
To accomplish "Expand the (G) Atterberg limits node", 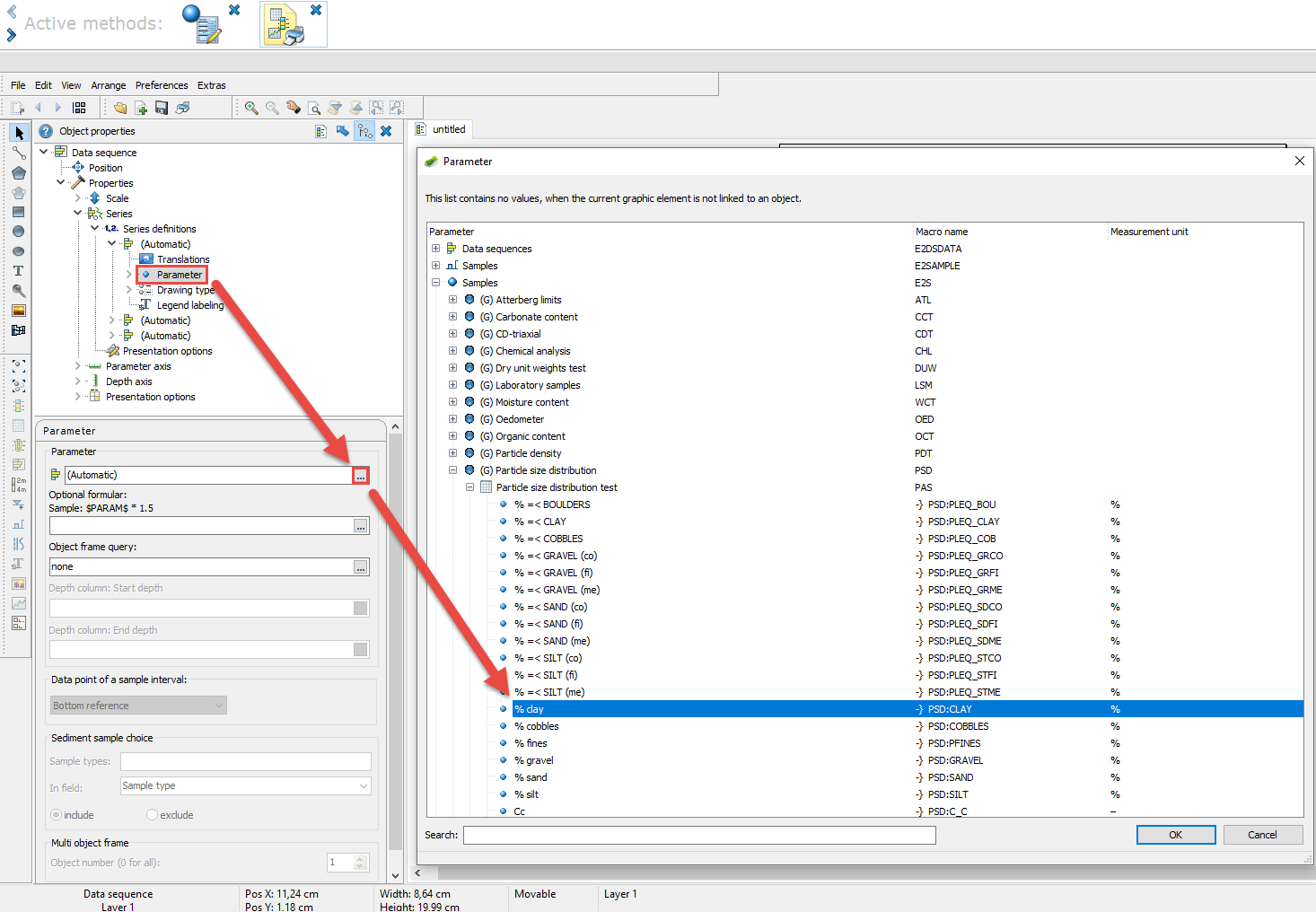I will pos(452,300).
